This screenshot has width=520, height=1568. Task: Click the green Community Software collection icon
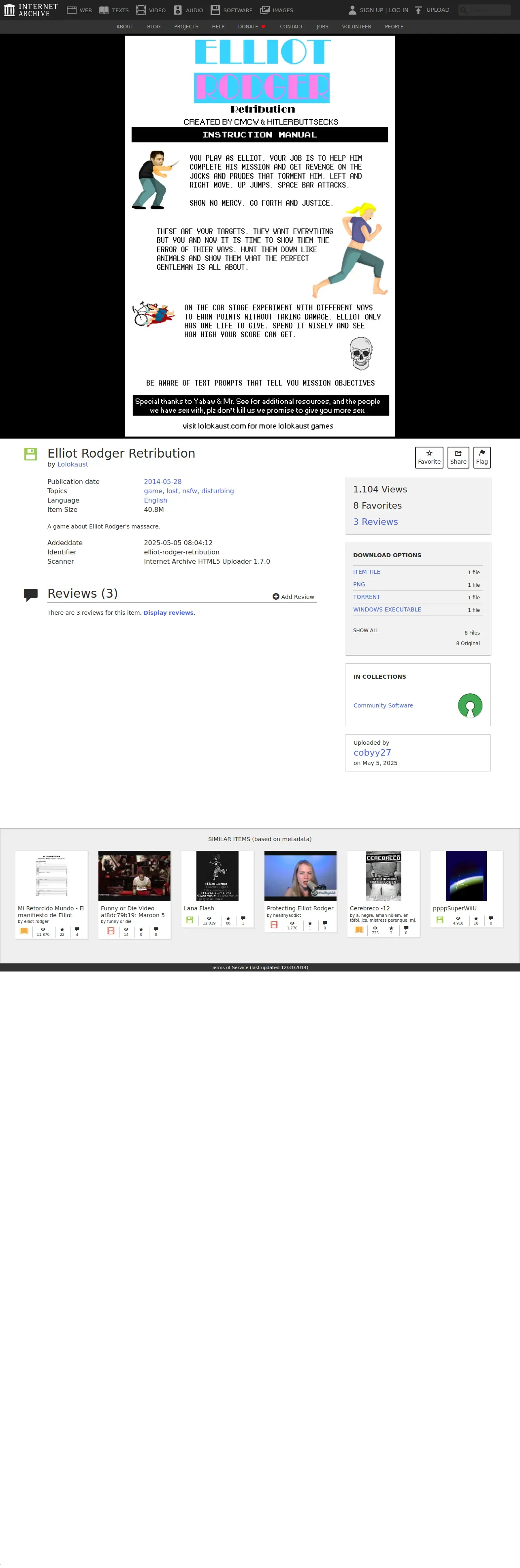pos(470,706)
